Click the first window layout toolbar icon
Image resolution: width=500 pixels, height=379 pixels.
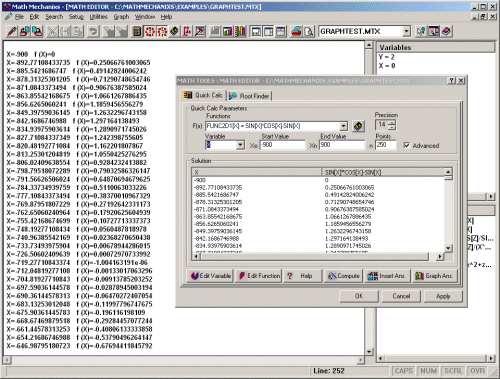[x=256, y=31]
